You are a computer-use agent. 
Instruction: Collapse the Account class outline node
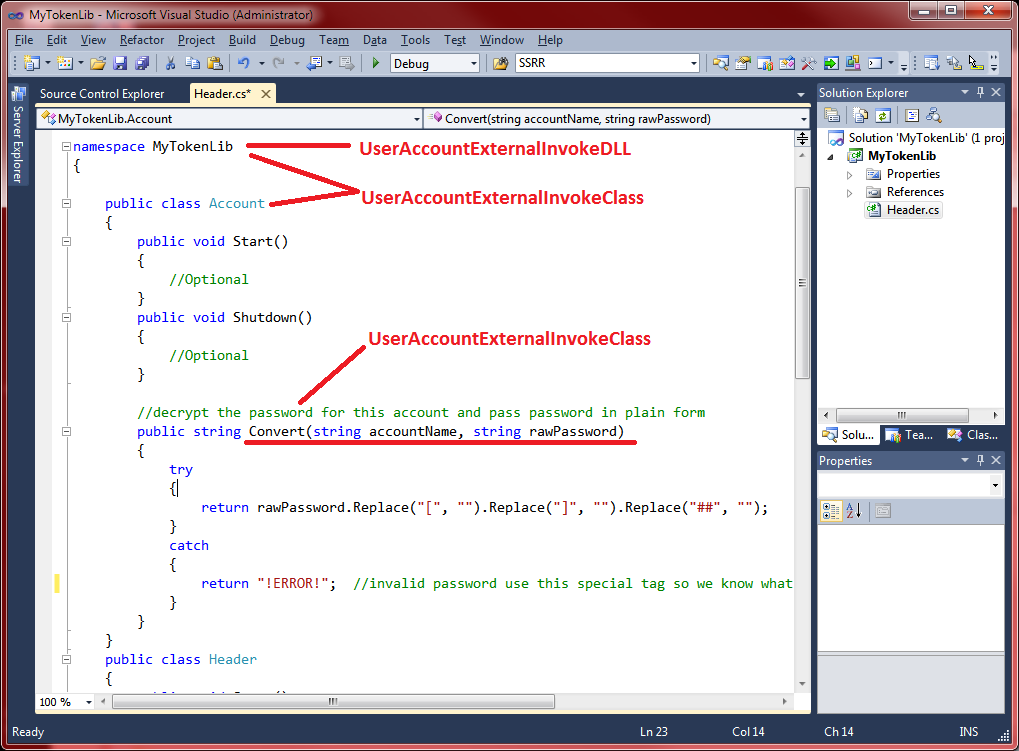[x=66, y=203]
